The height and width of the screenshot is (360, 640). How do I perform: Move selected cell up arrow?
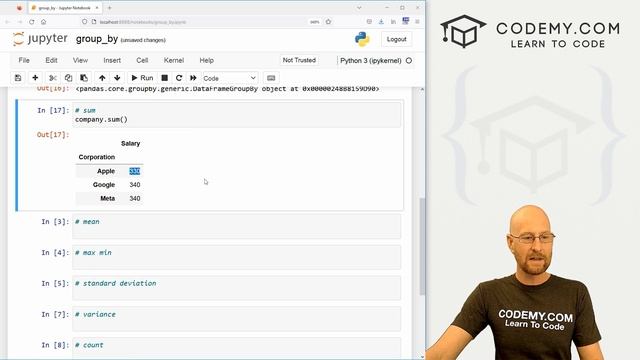[x=102, y=78]
